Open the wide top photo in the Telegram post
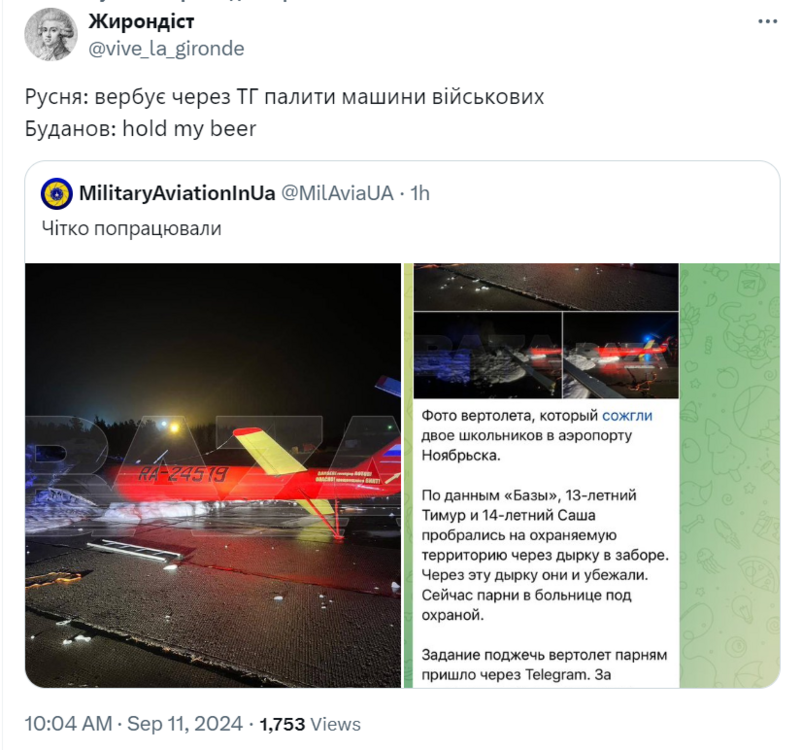 coord(545,287)
